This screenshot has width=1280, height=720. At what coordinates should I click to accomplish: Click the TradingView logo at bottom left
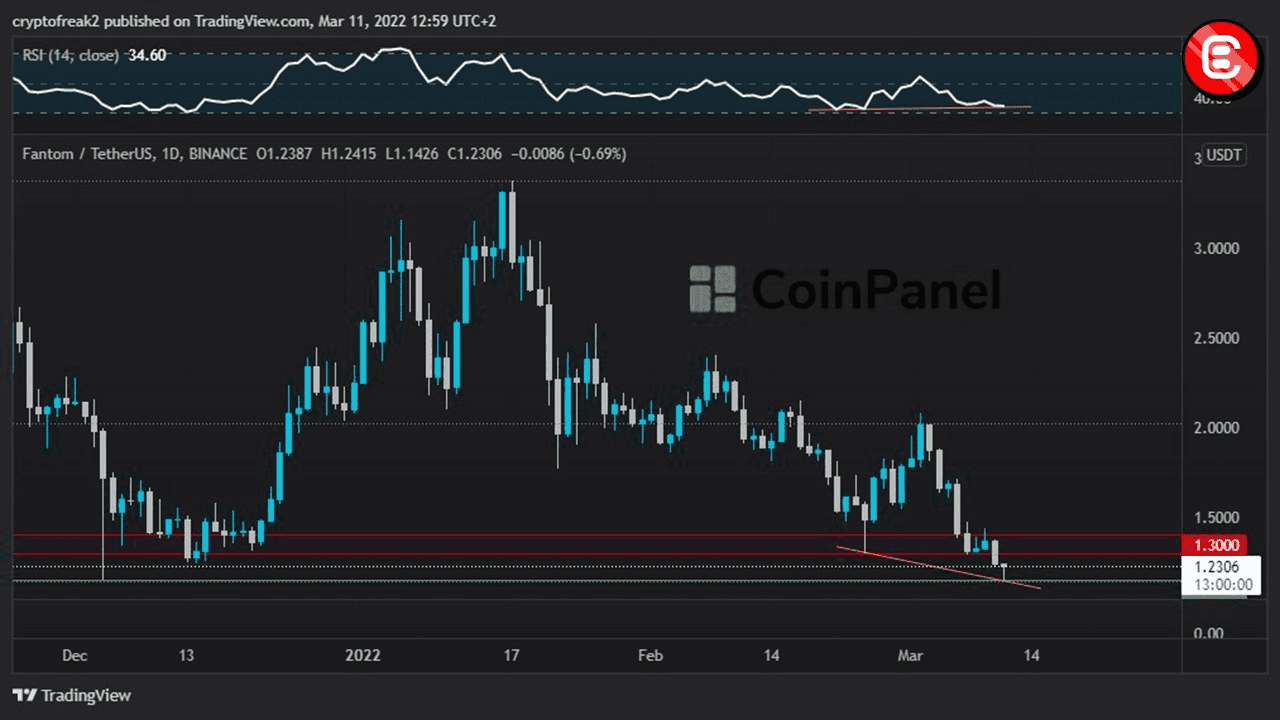tap(71, 695)
